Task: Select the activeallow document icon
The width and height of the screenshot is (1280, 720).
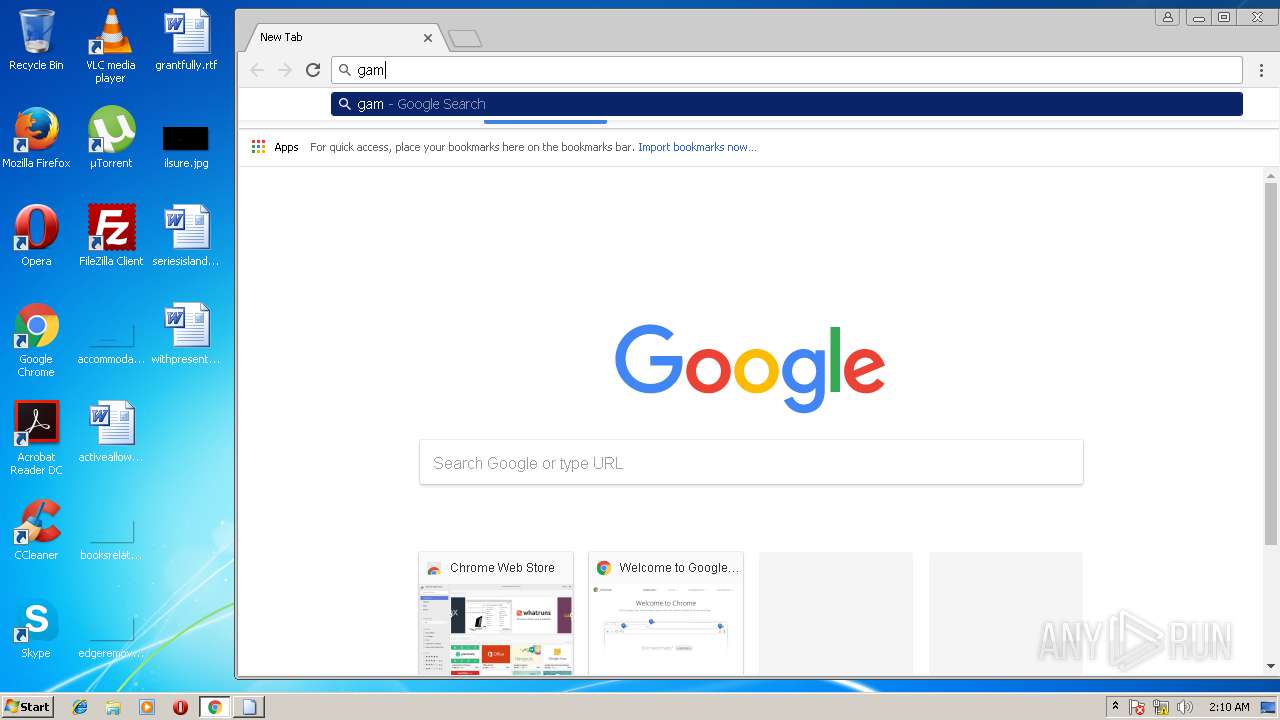Action: click(111, 432)
